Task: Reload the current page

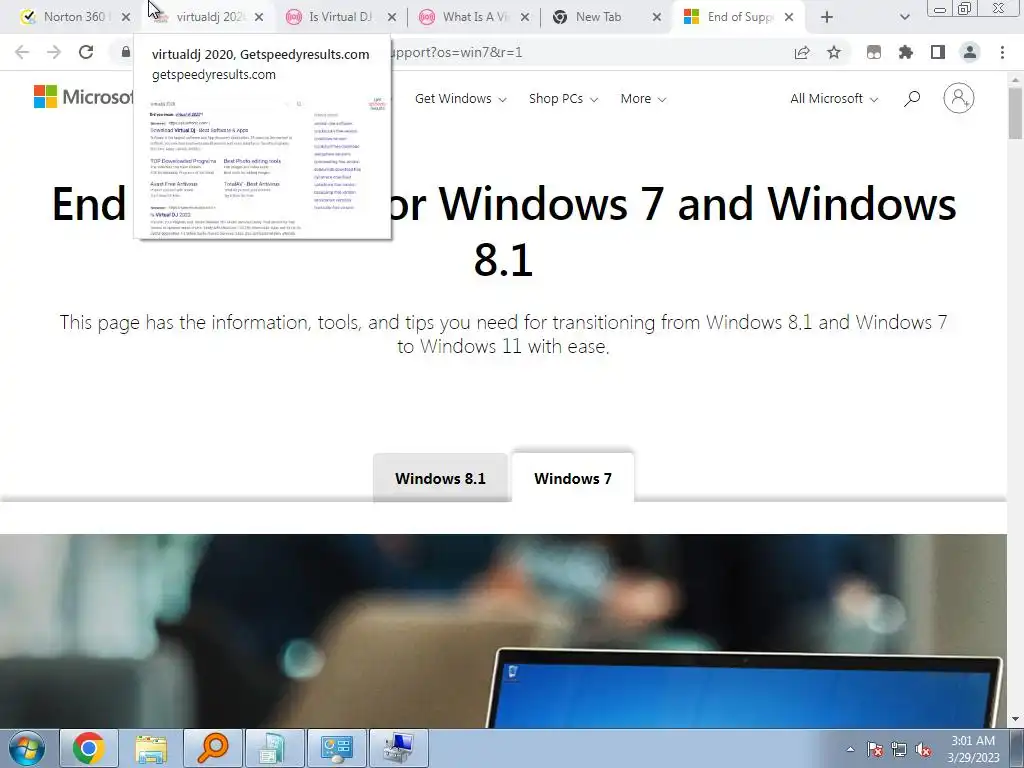Action: click(86, 52)
